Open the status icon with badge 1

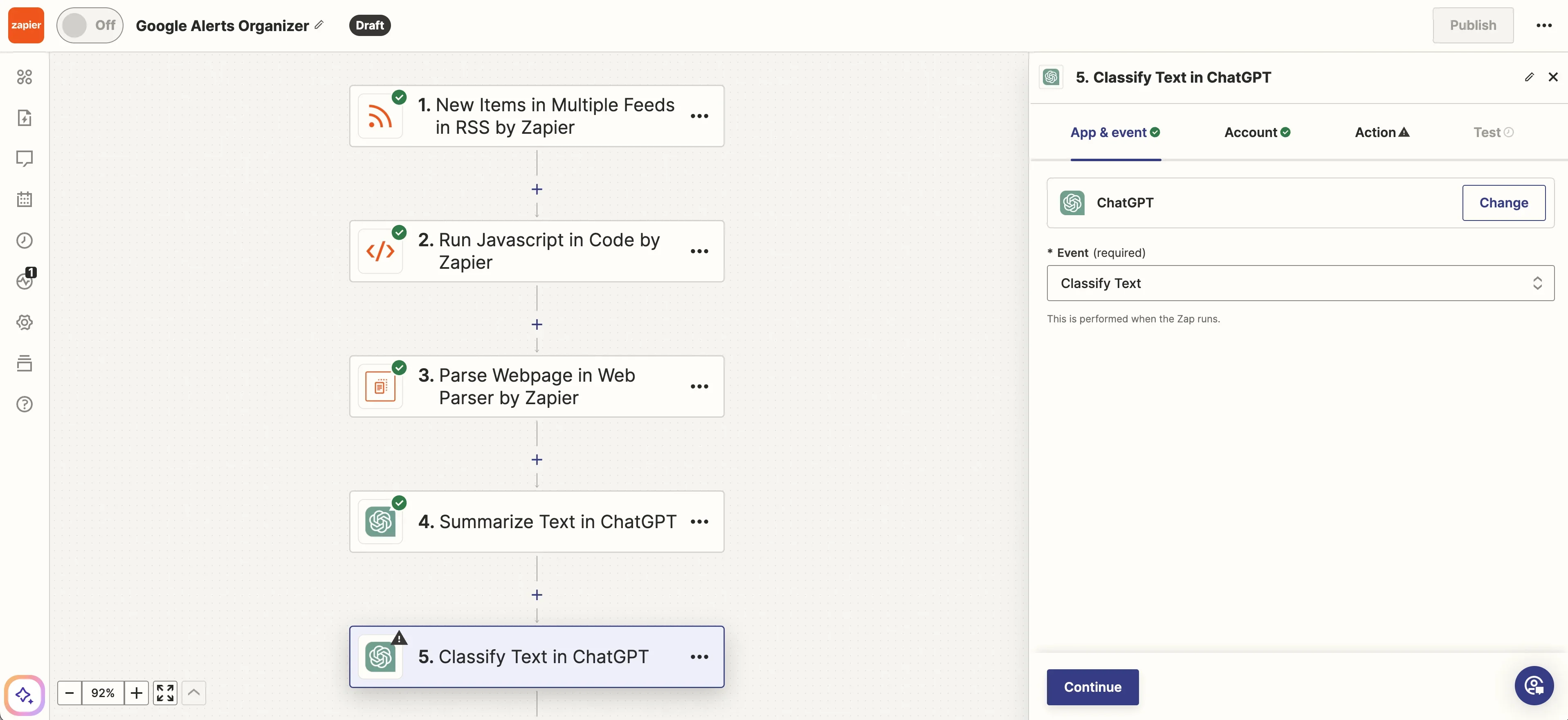pos(25,281)
